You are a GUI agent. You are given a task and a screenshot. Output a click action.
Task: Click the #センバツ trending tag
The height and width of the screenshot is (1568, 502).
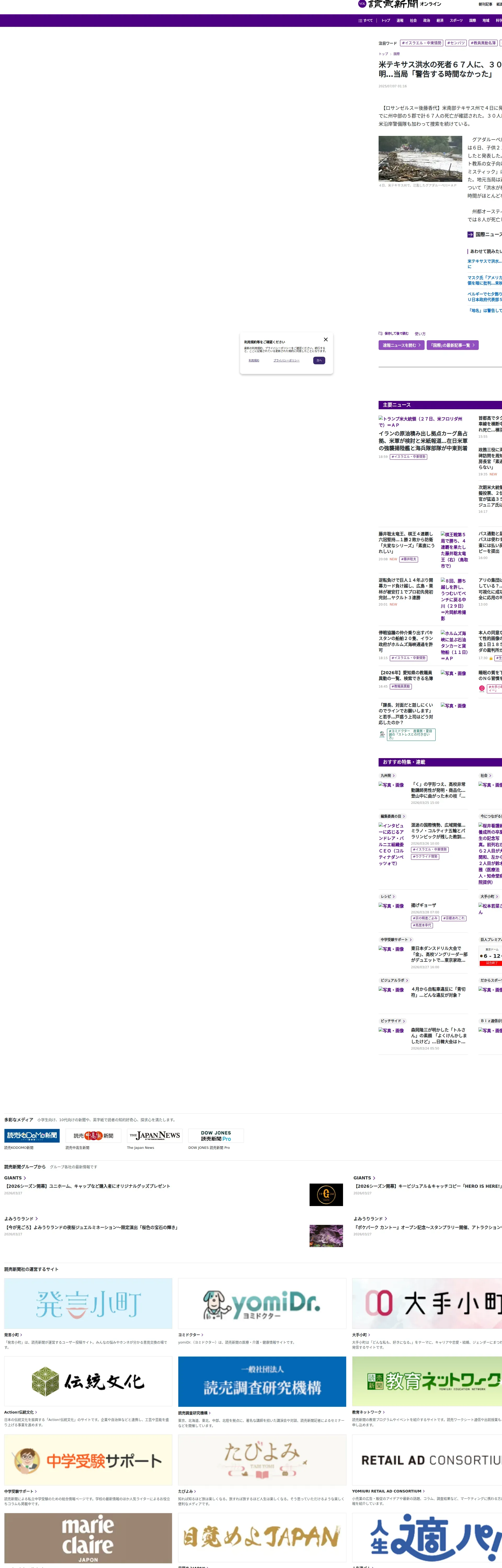pyautogui.click(x=456, y=43)
